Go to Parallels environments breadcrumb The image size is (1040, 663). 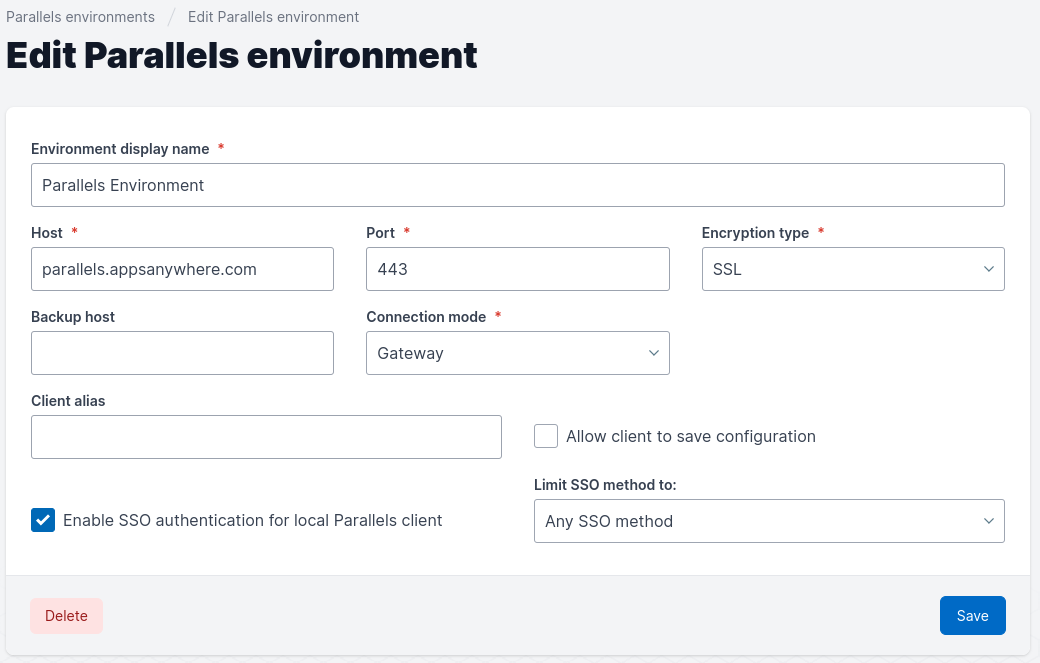[80, 17]
